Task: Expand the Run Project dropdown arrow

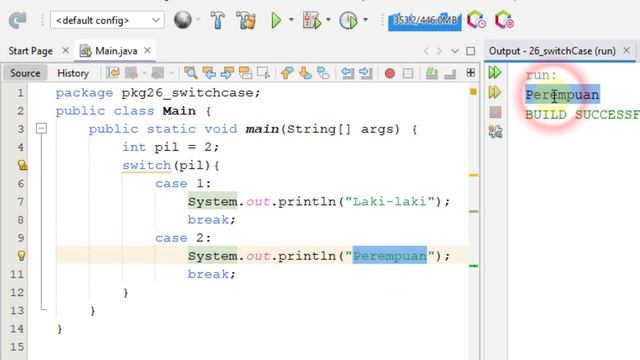Action: click(291, 20)
